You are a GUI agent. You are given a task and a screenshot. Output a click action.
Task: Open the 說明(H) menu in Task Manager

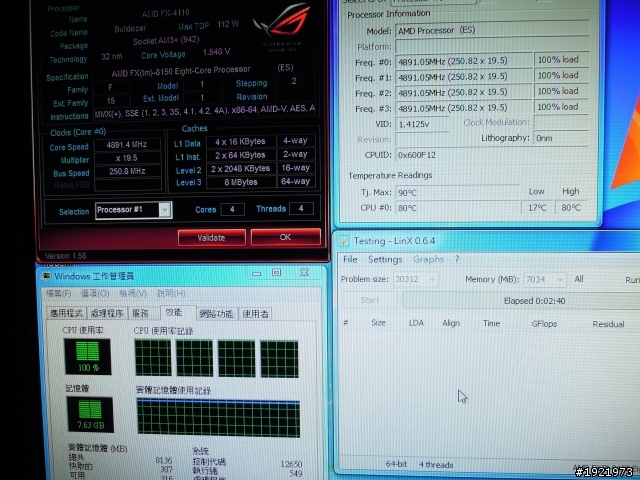click(x=171, y=293)
